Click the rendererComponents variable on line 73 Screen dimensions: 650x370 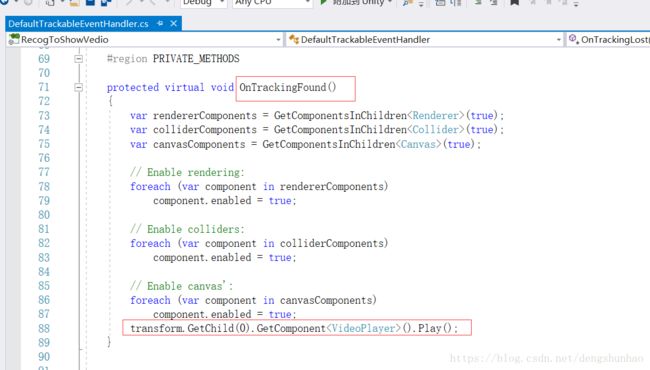tap(205, 116)
